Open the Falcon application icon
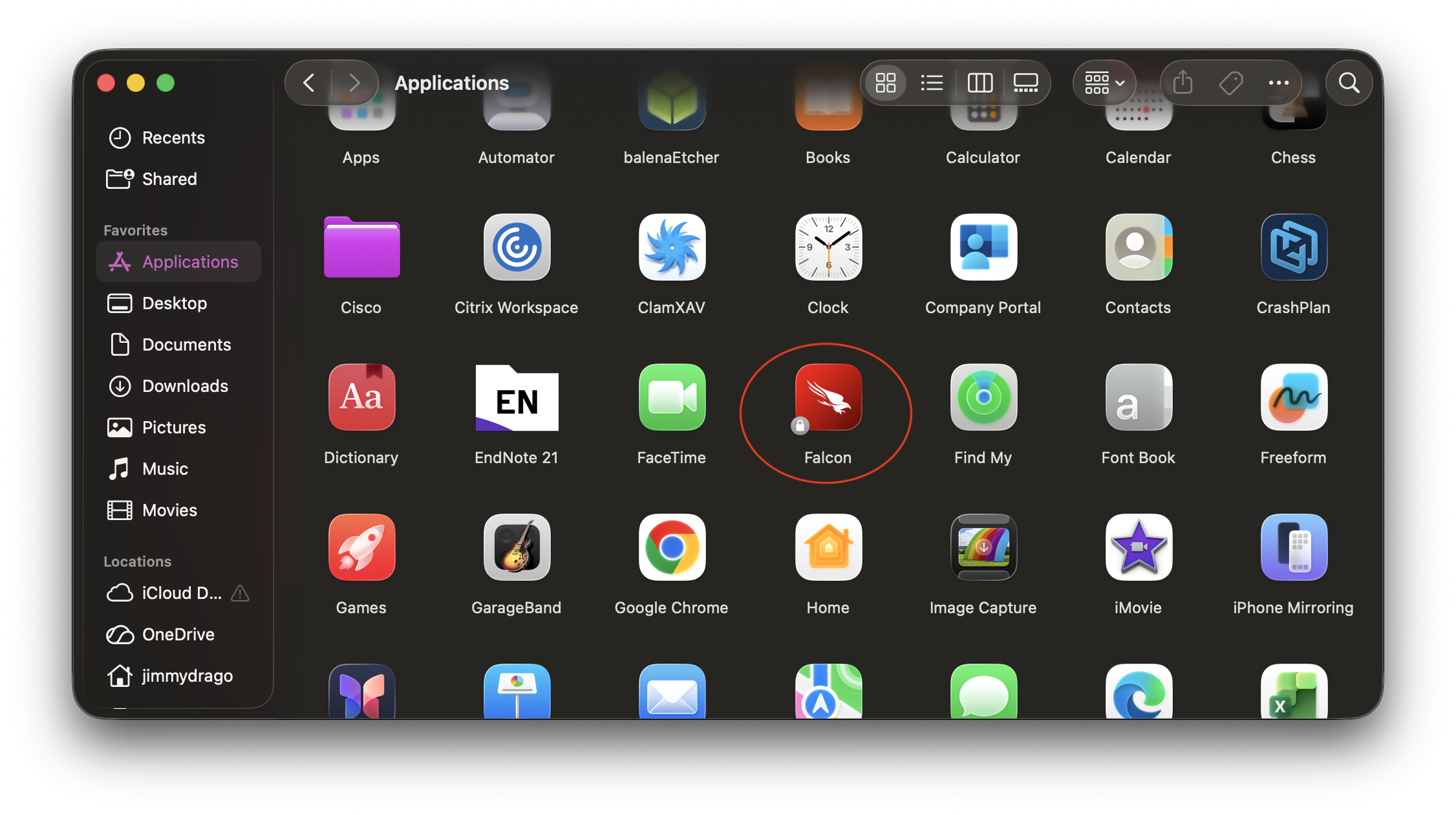 pos(828,397)
